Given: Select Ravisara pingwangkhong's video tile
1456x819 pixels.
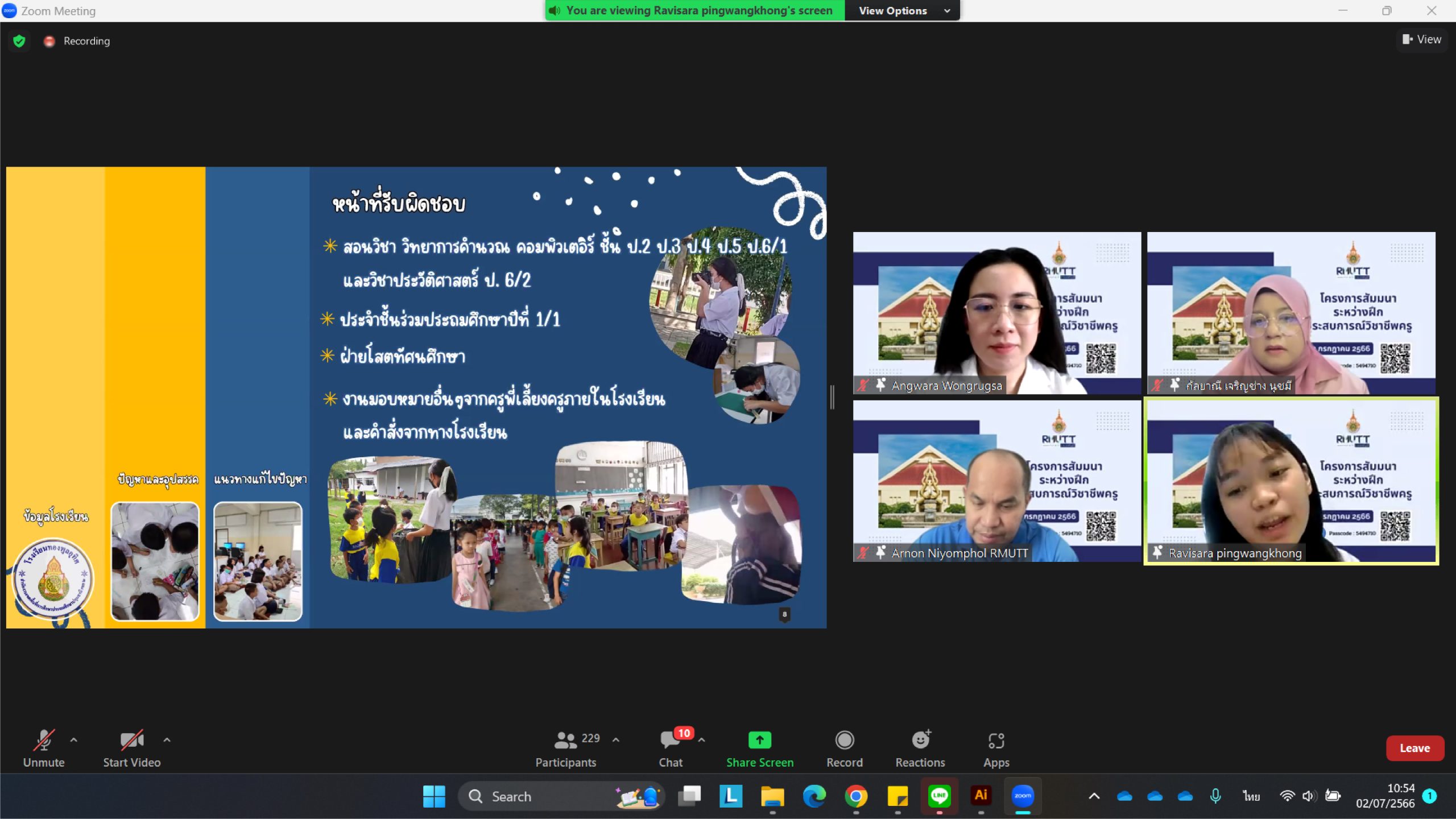Looking at the screenshot, I should [1290, 481].
